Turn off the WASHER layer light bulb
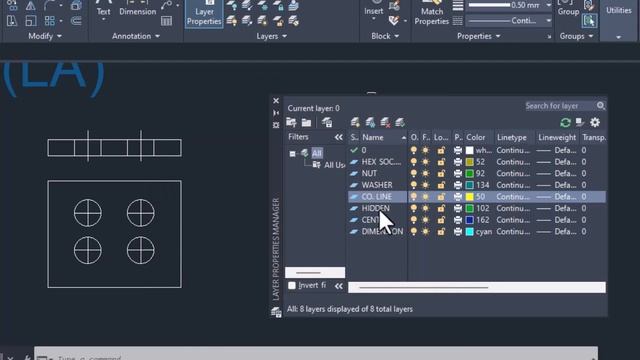 point(414,185)
